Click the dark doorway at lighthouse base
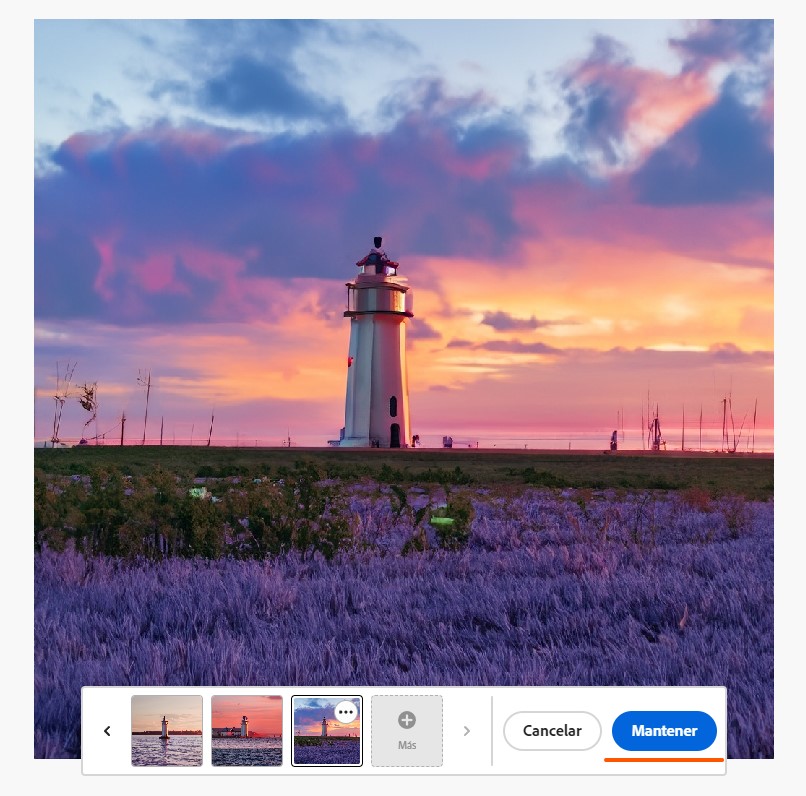The width and height of the screenshot is (806, 796). click(395, 435)
